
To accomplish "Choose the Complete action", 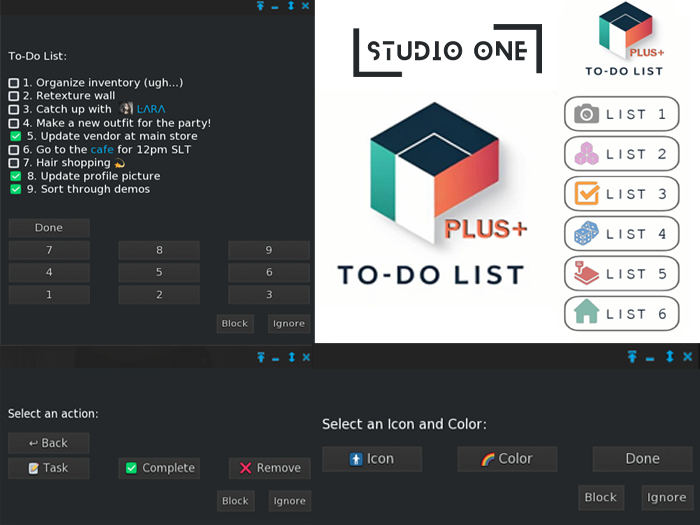I will tap(159, 468).
